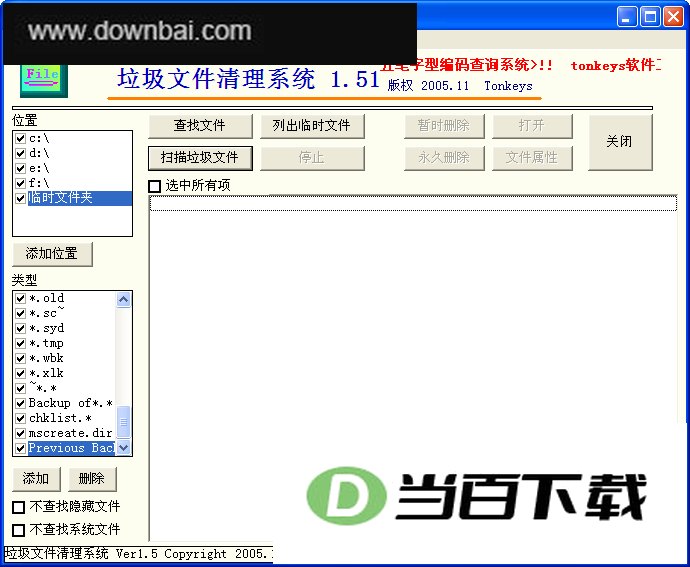The width and height of the screenshot is (690, 567).
Task: Click the type list scrollbar thumb
Action: tap(124, 421)
